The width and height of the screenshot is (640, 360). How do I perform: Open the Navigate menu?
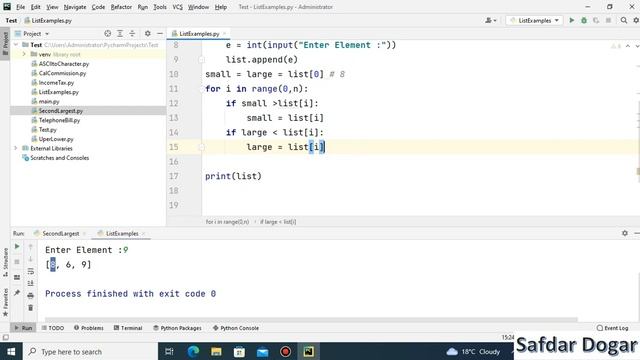click(x=75, y=7)
